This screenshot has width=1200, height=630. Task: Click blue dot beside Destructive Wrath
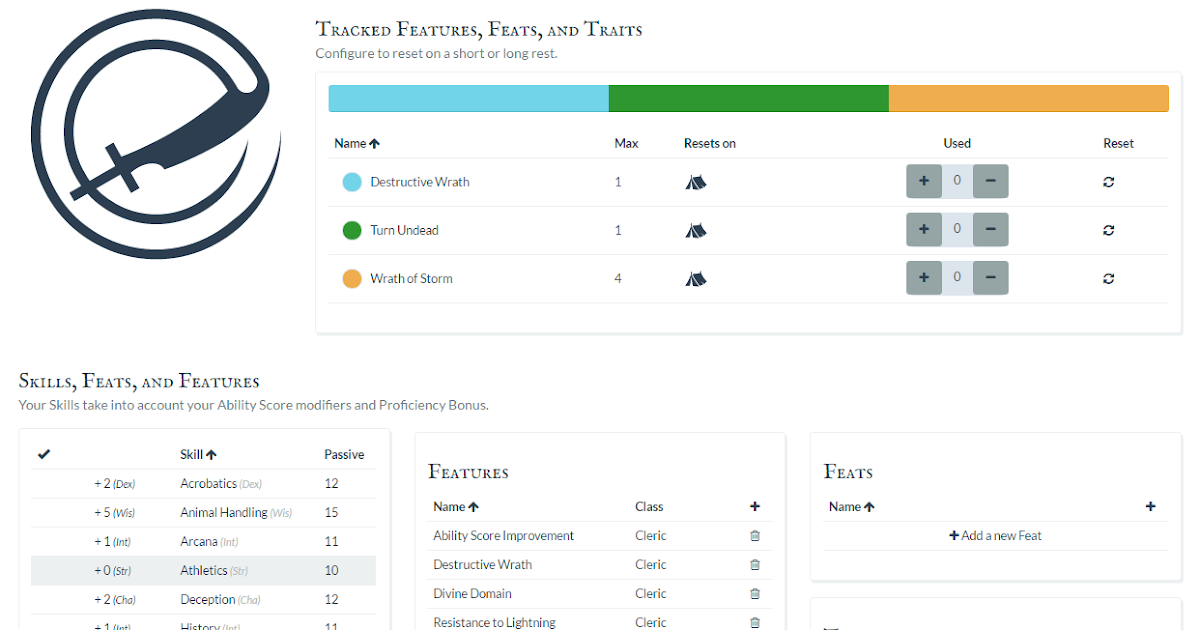[x=352, y=182]
